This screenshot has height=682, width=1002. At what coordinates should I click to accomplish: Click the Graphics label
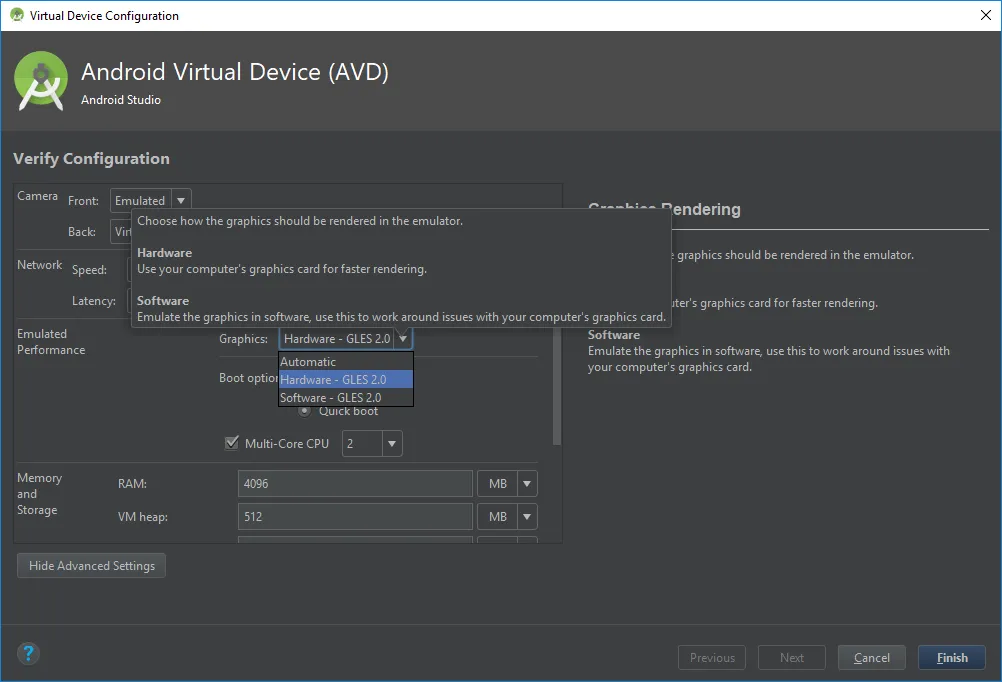[243, 339]
